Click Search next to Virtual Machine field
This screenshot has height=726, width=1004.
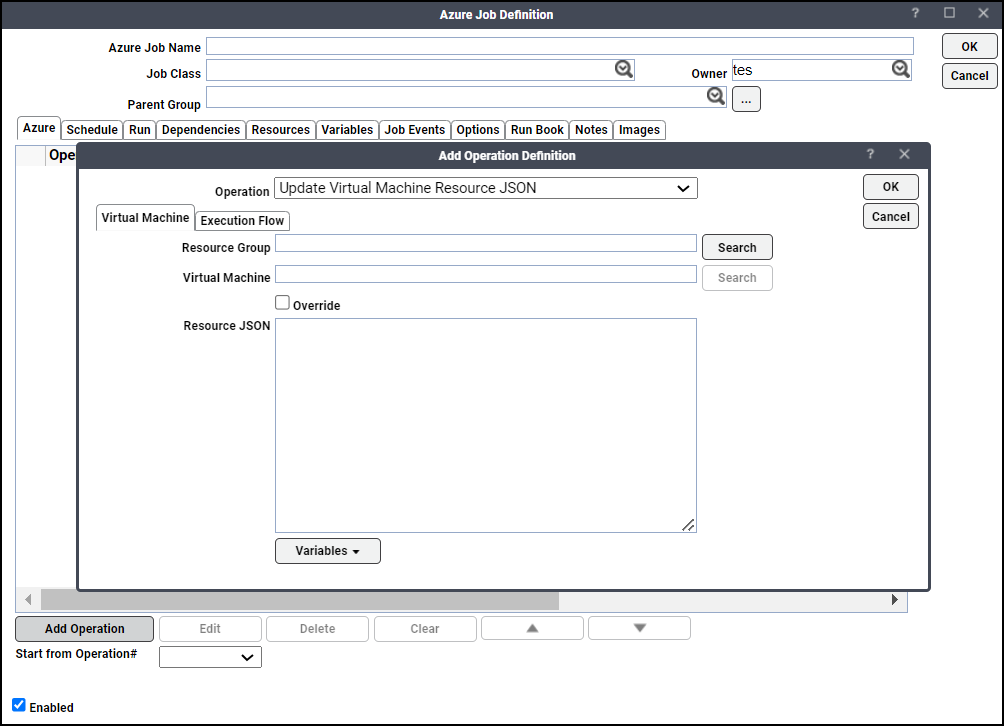pos(737,278)
